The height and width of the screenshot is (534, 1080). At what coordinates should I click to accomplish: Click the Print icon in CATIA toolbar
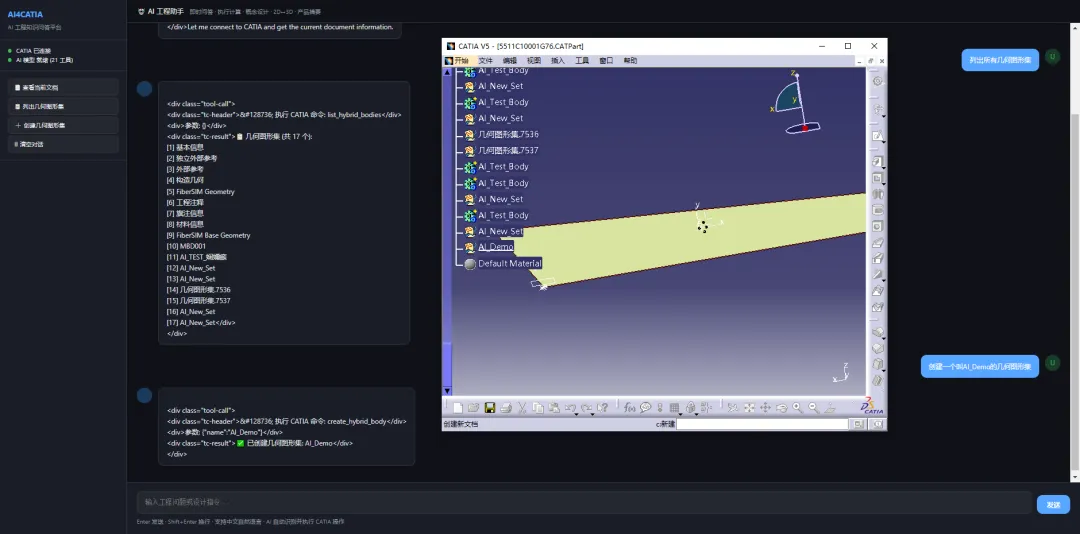click(506, 408)
